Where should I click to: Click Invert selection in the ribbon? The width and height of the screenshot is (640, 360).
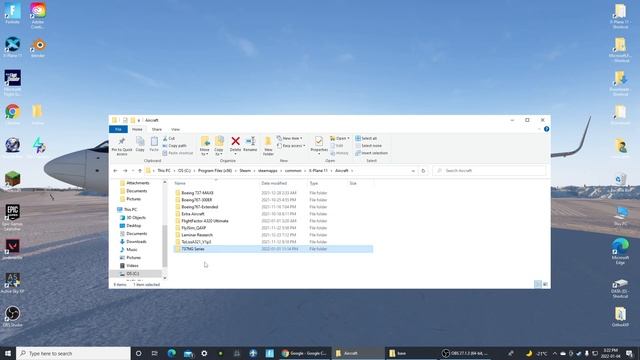point(371,153)
